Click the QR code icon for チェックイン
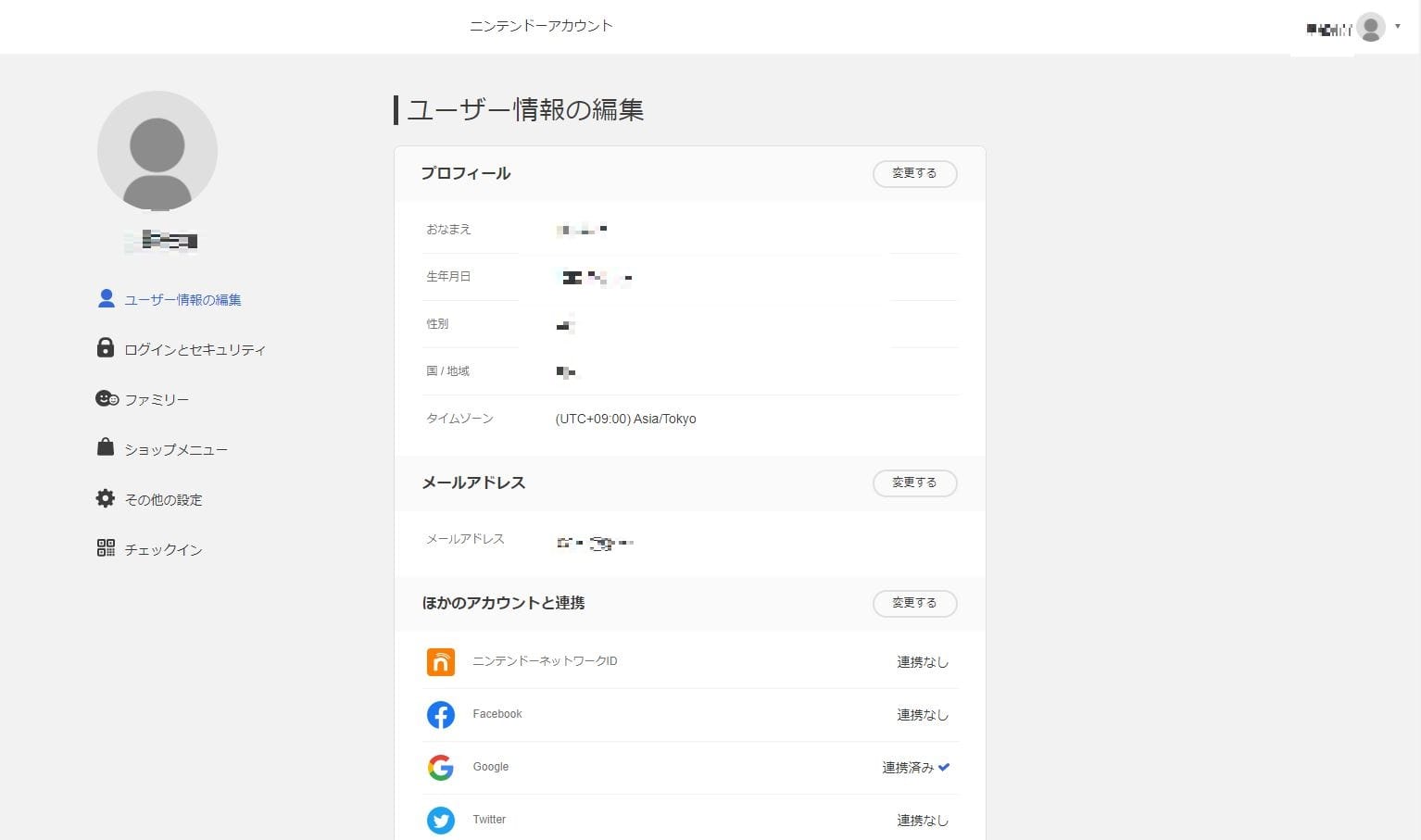The width and height of the screenshot is (1421, 840). tap(106, 547)
